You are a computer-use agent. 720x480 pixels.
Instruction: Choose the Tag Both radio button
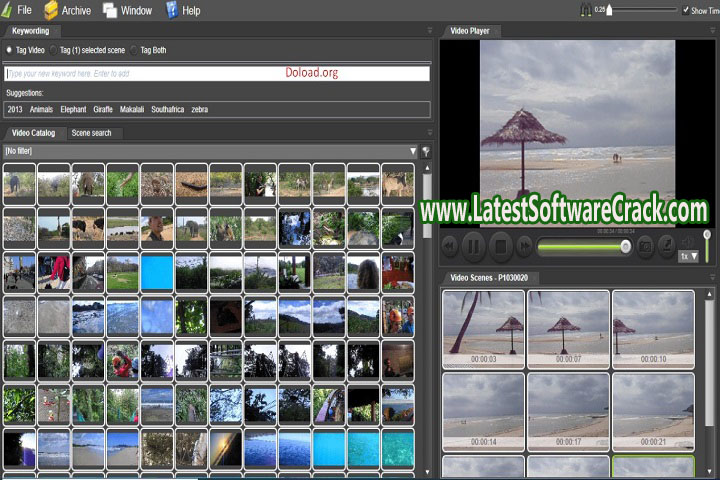[x=133, y=48]
